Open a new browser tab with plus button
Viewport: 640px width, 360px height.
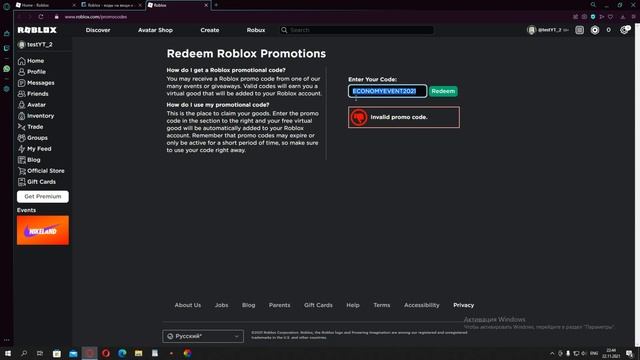pos(216,5)
